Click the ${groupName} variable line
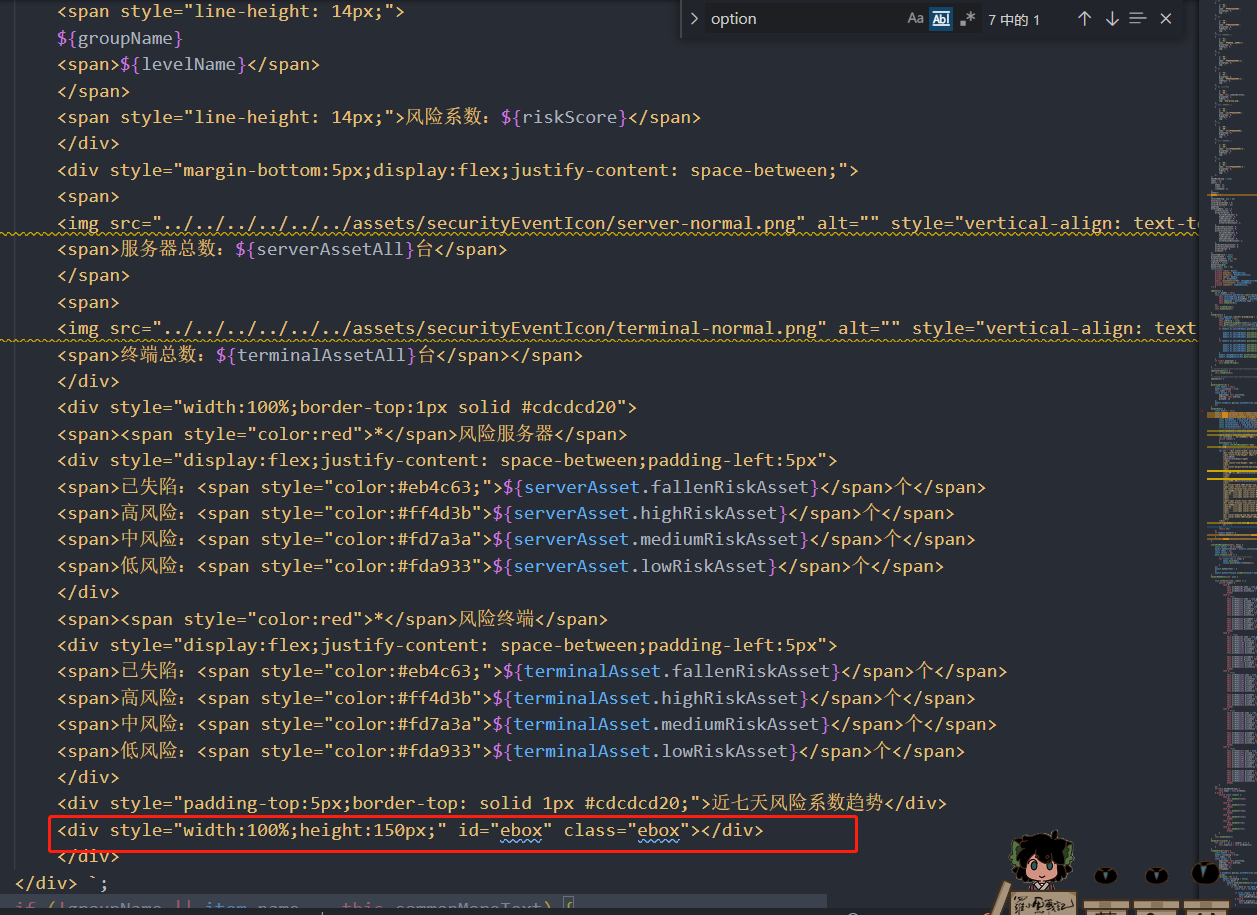Screen dimensions: 1257x915 tap(120, 38)
